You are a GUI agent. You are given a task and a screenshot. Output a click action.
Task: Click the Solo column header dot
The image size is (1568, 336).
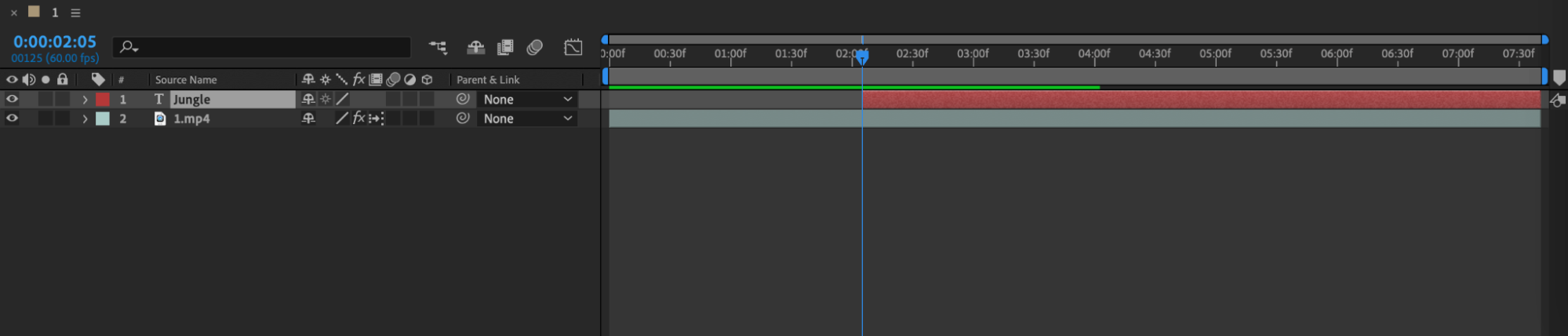coord(45,79)
